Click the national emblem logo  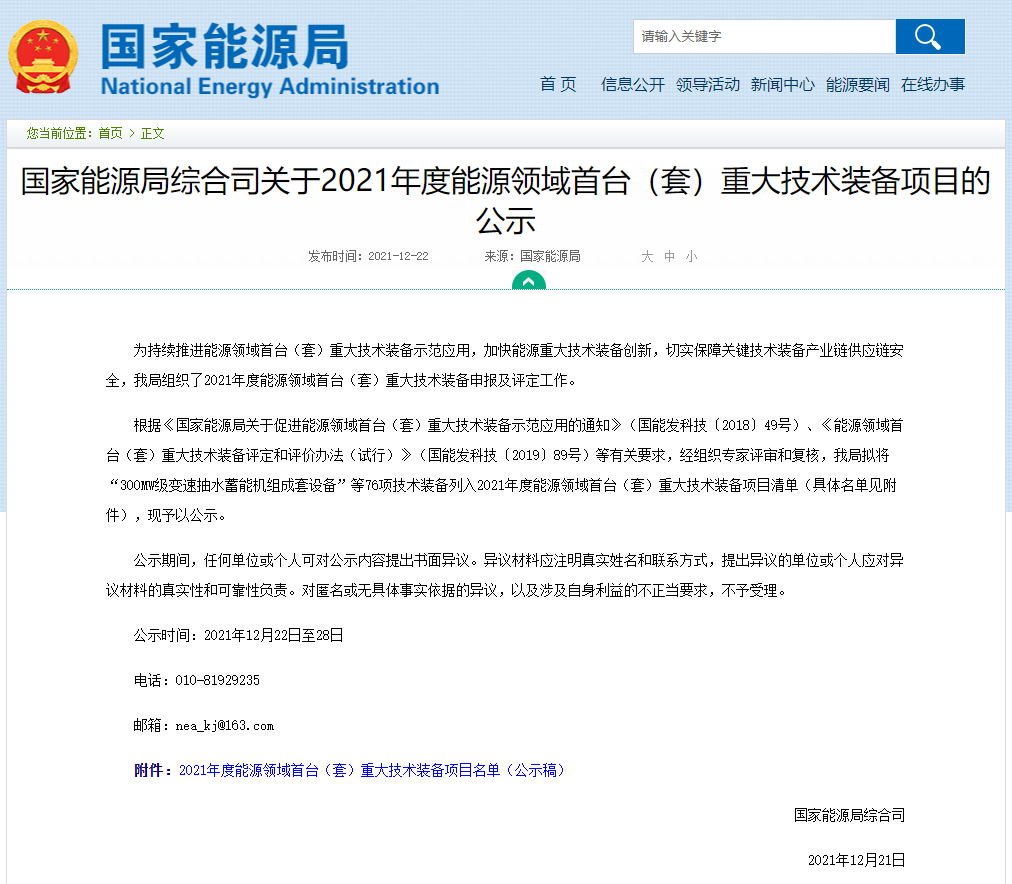point(42,57)
